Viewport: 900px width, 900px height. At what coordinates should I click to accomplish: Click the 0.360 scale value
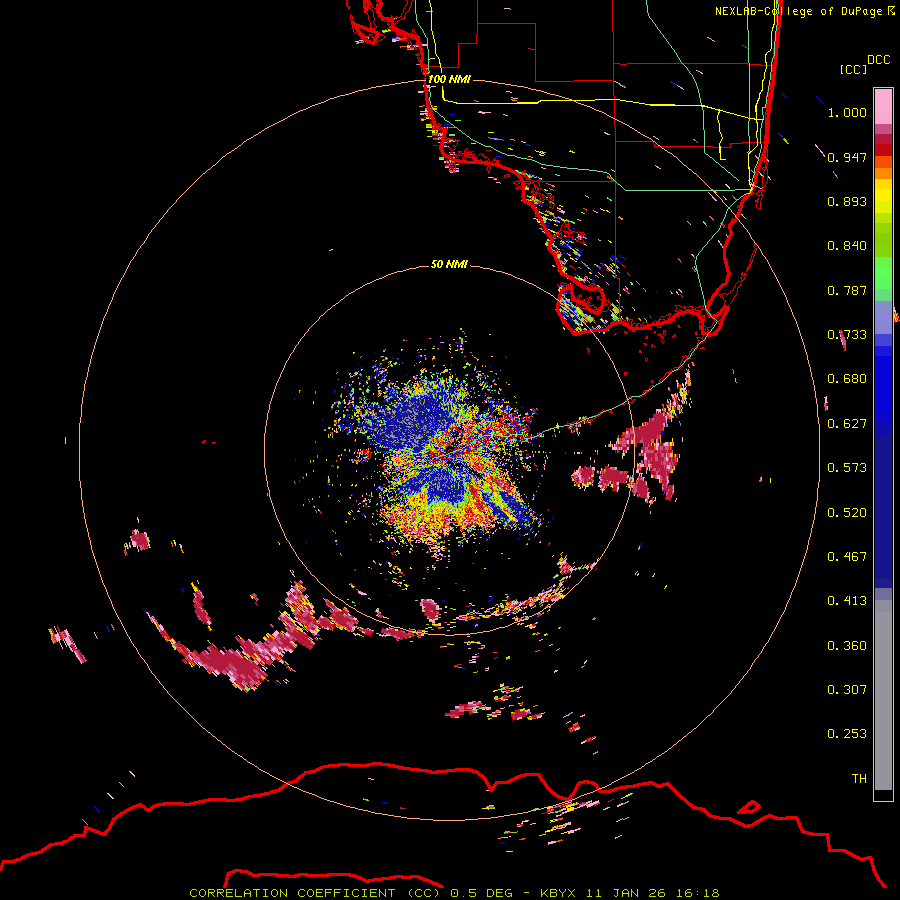[847, 646]
